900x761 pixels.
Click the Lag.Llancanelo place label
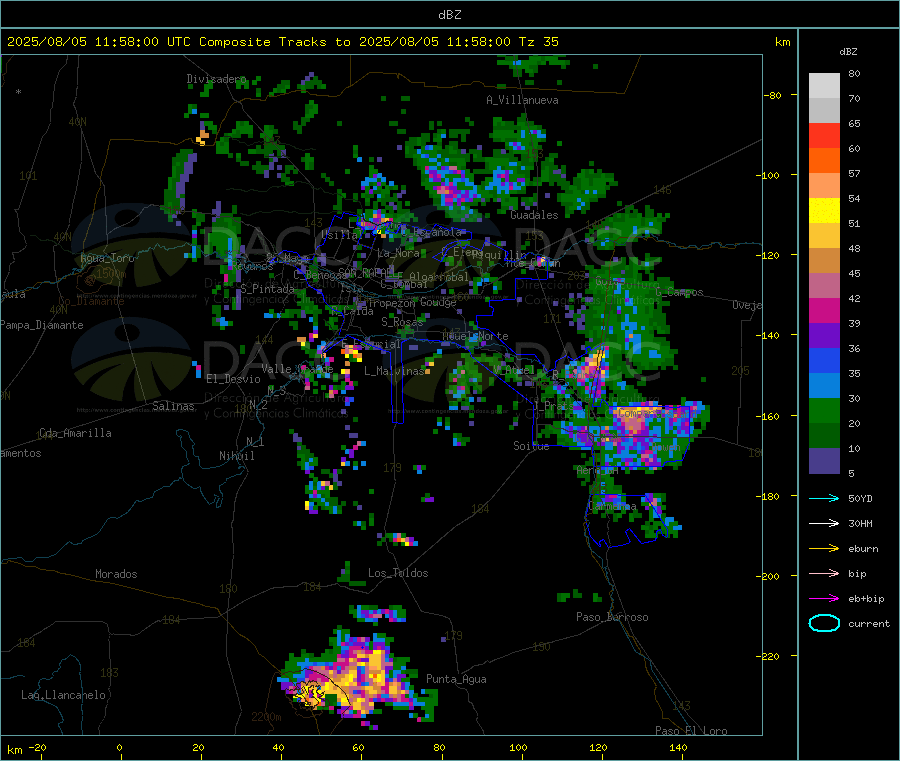click(64, 695)
